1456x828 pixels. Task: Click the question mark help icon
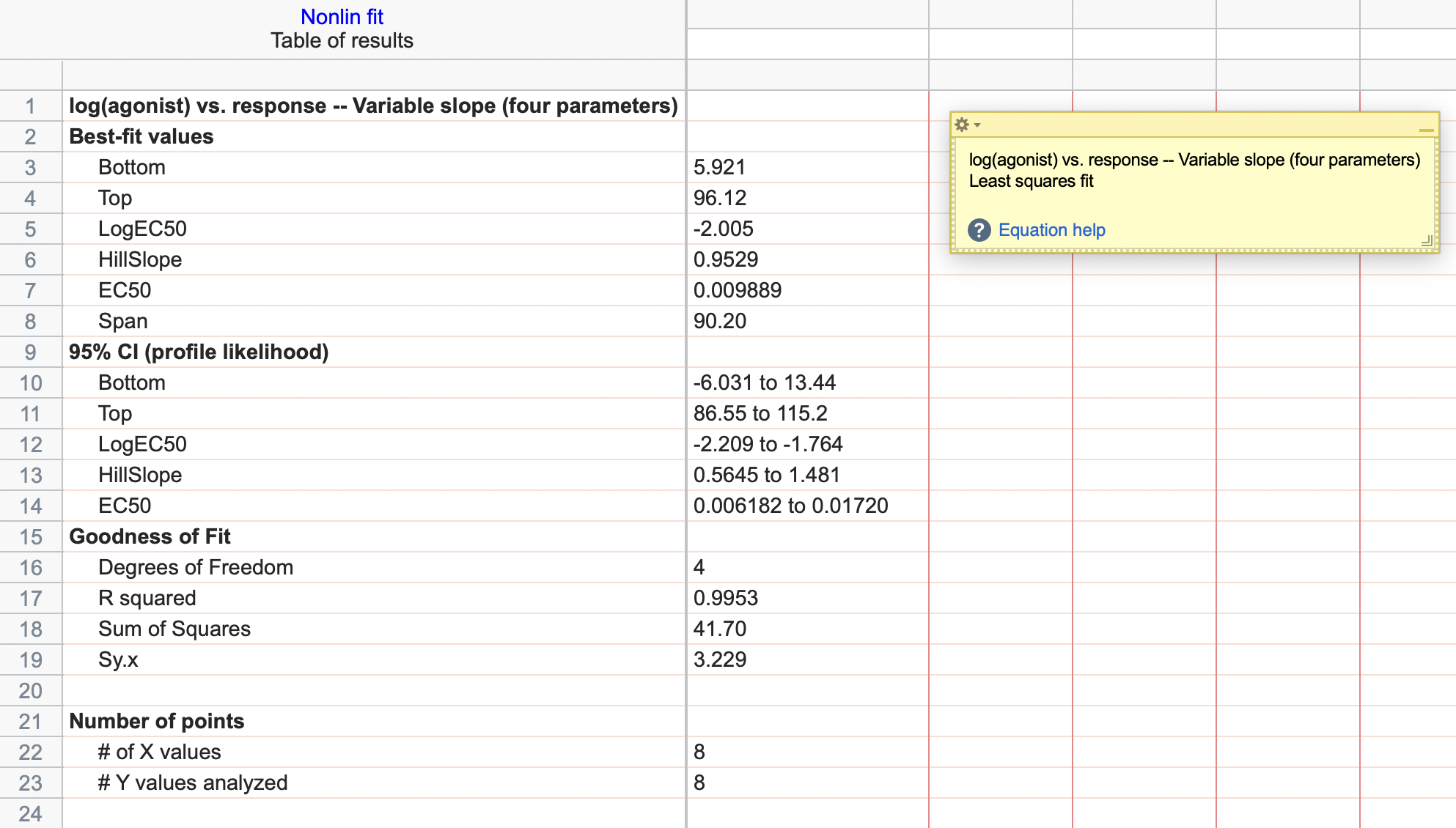(x=979, y=230)
